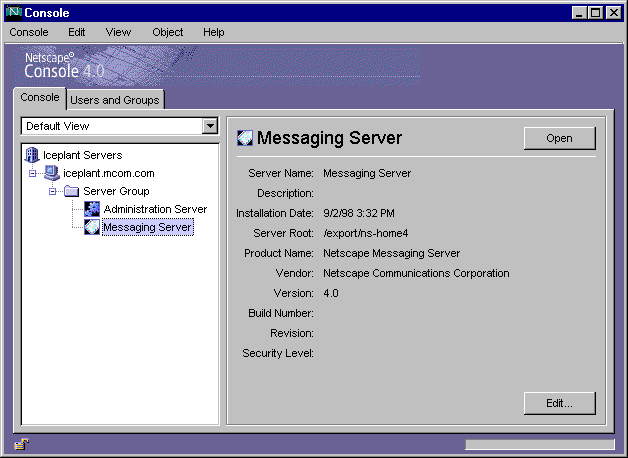Viewport: 628px width, 458px height.
Task: Click the Iceplant Servers building icon
Action: [32, 155]
